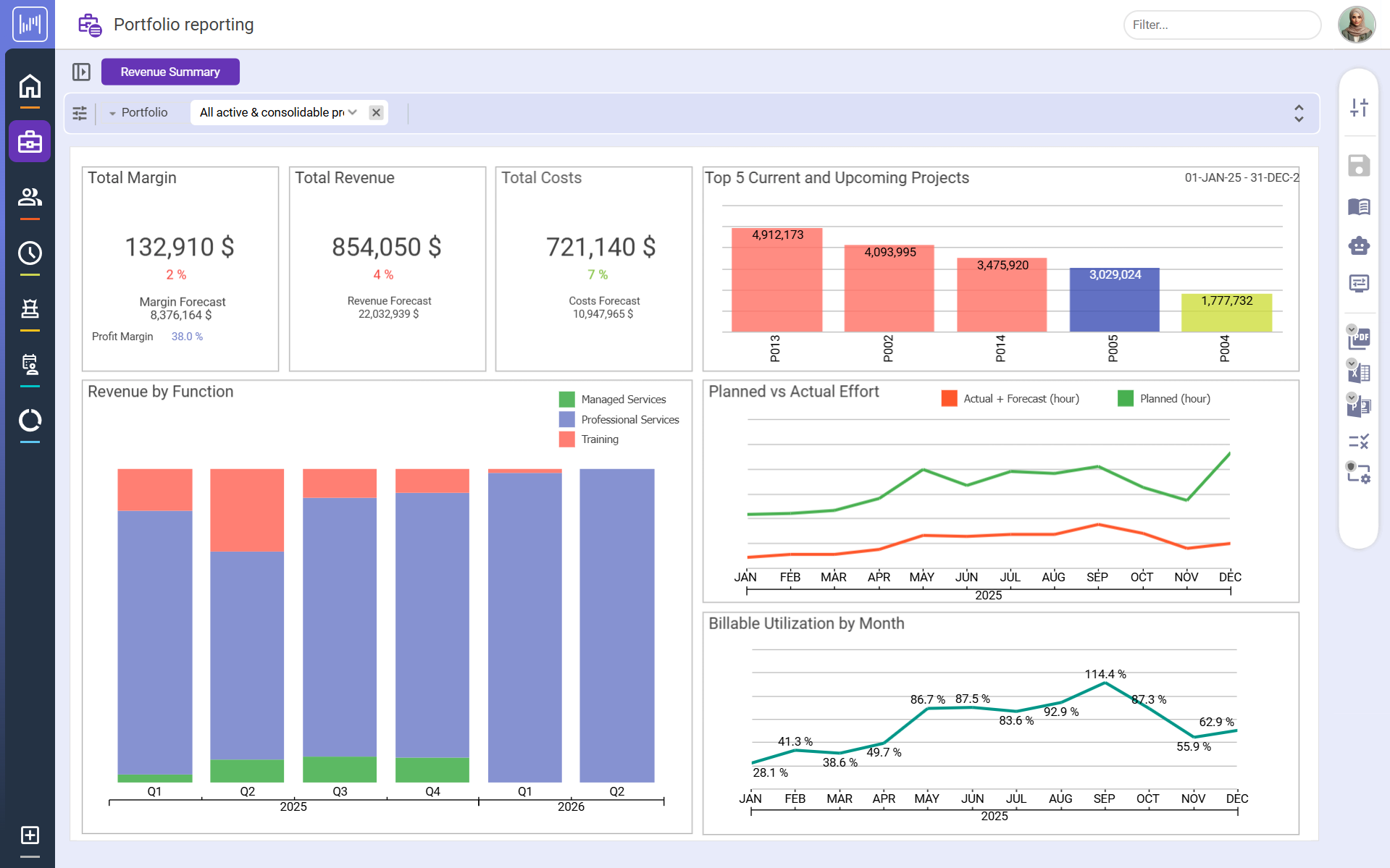1390x868 pixels.
Task: Open the Home view in sidebar
Action: coord(30,85)
